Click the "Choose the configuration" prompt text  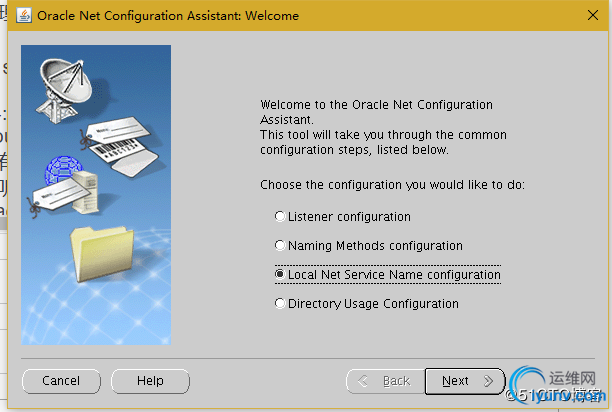click(392, 185)
